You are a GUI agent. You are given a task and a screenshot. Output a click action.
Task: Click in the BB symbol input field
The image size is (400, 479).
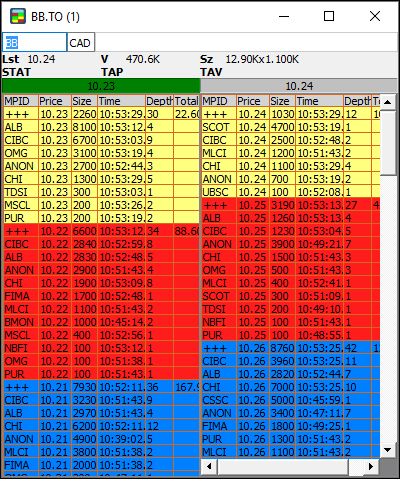(x=34, y=42)
